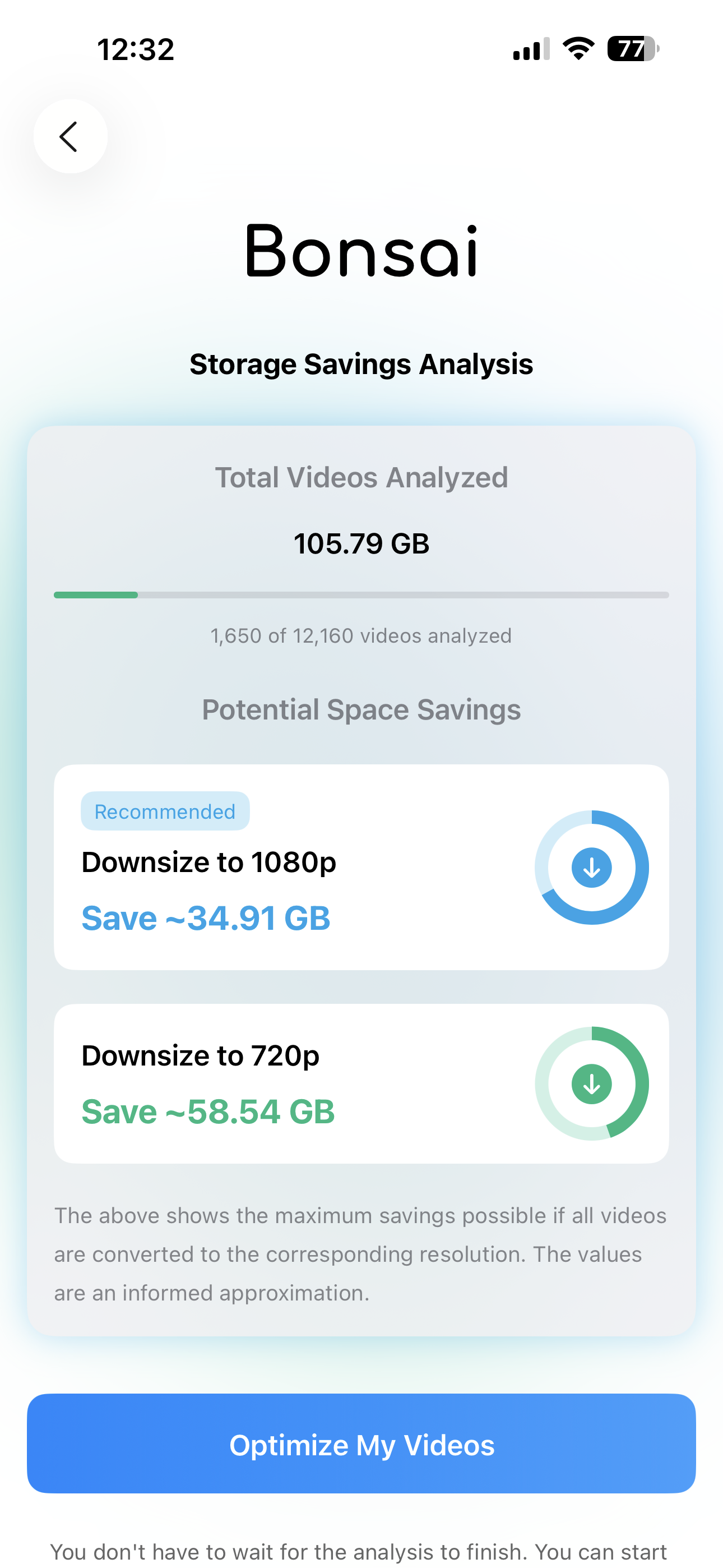Tap the Save ~58.54 GB value
The image size is (723, 1568).
[208, 1112]
